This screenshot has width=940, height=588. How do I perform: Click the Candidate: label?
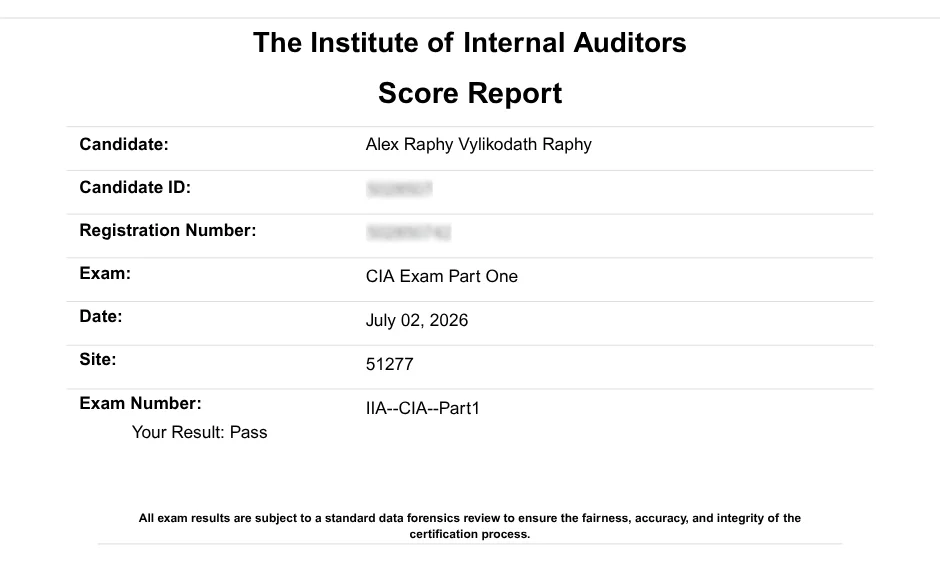pos(124,144)
